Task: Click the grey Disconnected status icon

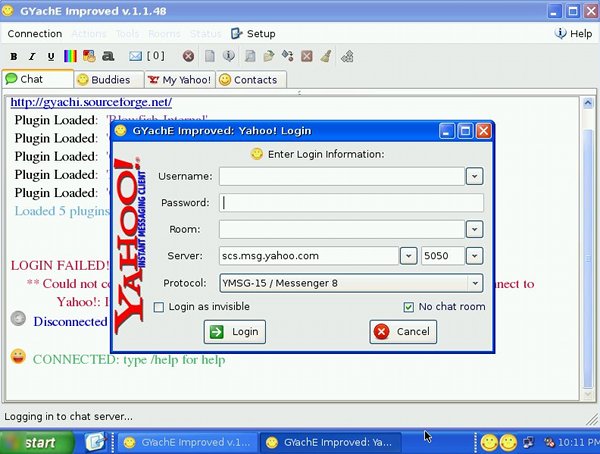Action: click(18, 319)
